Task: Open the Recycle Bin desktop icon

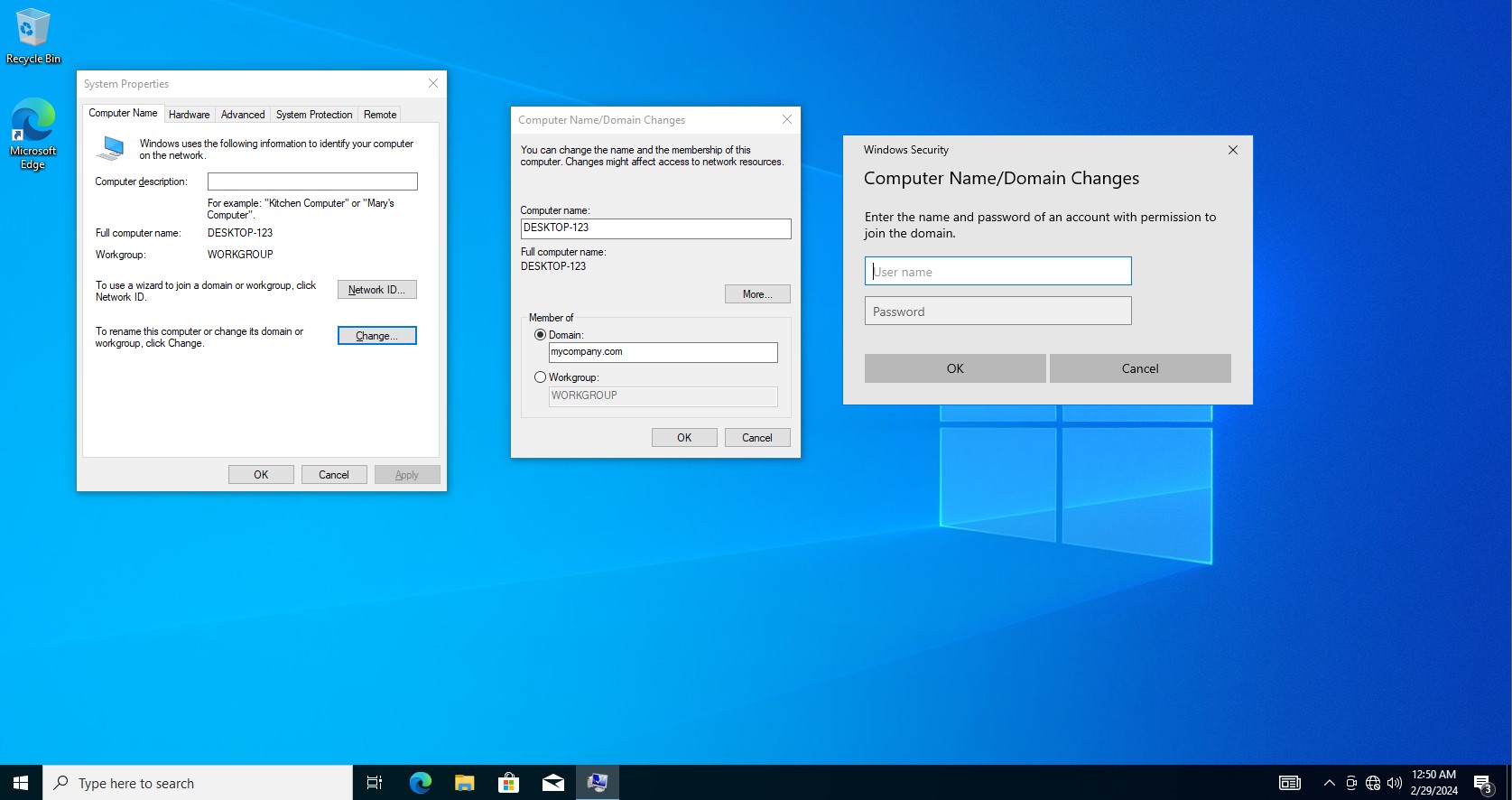Action: [33, 36]
